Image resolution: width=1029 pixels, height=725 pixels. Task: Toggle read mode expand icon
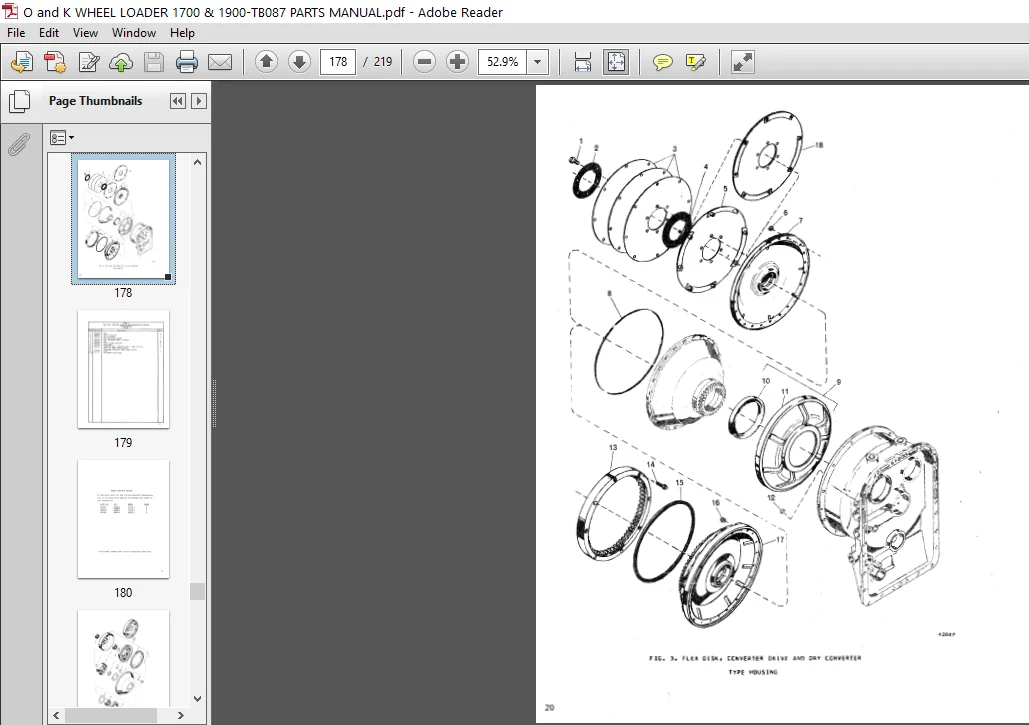tap(743, 62)
